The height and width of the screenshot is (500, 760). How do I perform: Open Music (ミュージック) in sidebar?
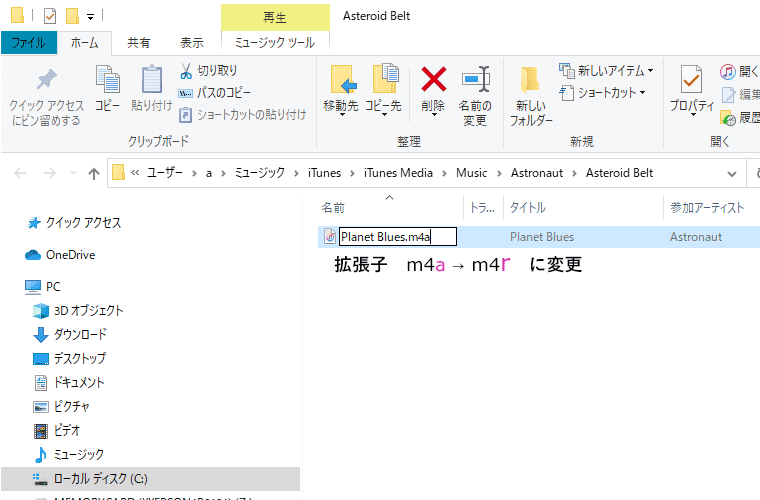[69, 454]
